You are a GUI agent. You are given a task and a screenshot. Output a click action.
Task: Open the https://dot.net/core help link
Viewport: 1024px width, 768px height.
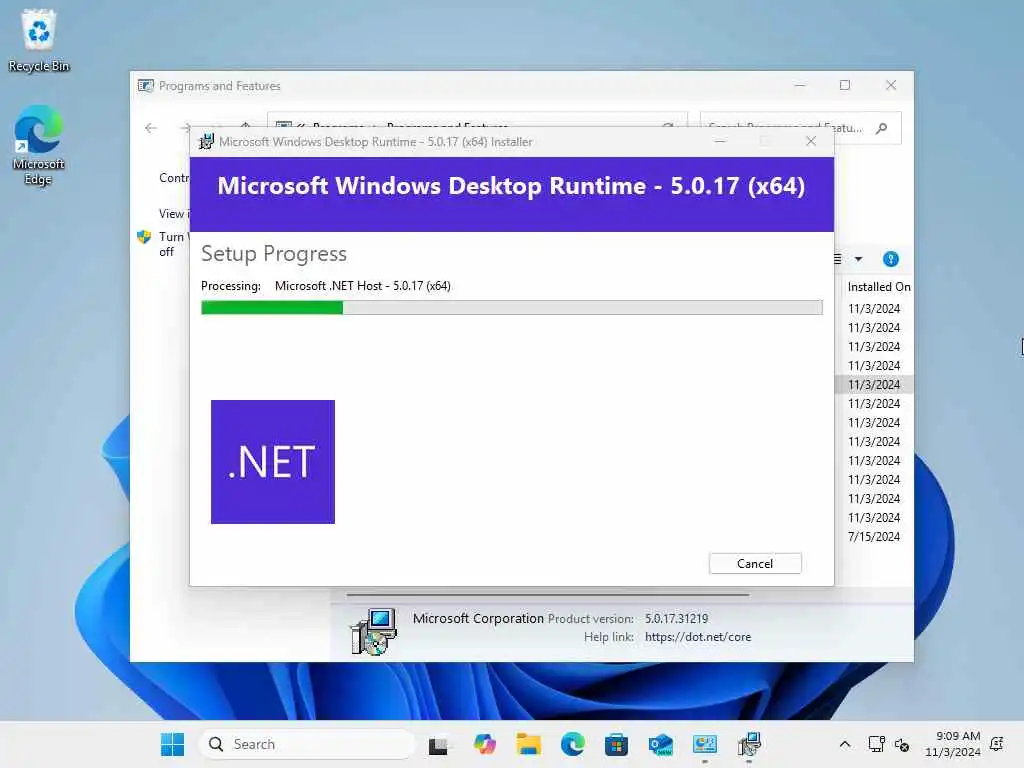pyautogui.click(x=697, y=637)
